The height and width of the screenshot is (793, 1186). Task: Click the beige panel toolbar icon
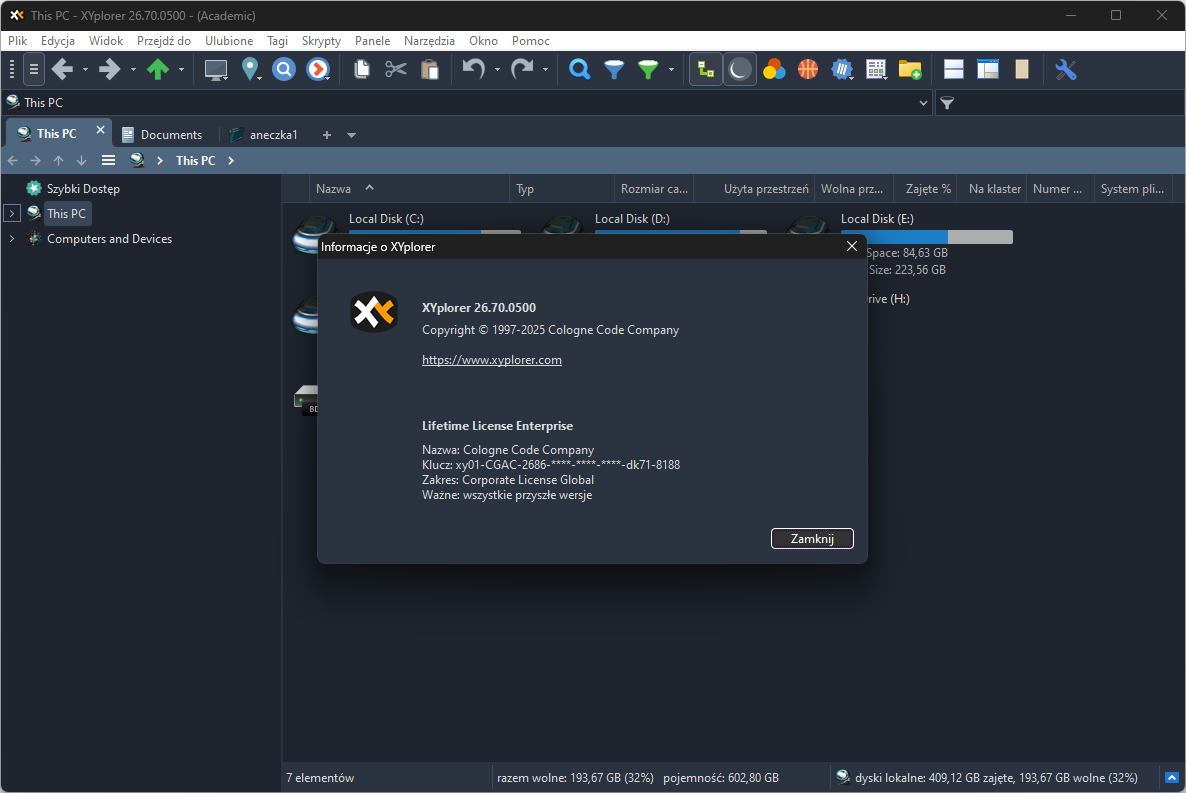[x=1022, y=70]
